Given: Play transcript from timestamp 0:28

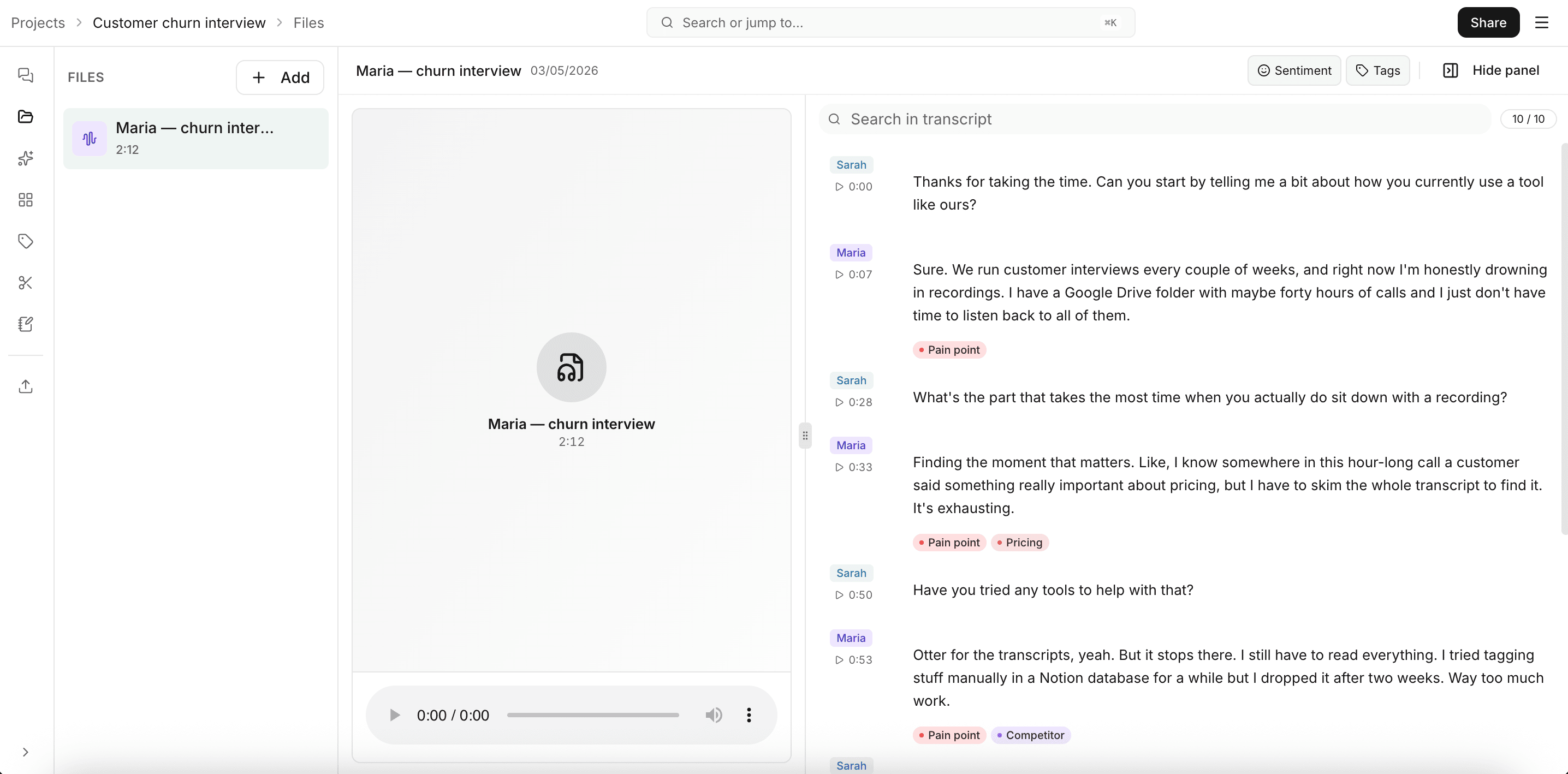Looking at the screenshot, I should coord(853,402).
